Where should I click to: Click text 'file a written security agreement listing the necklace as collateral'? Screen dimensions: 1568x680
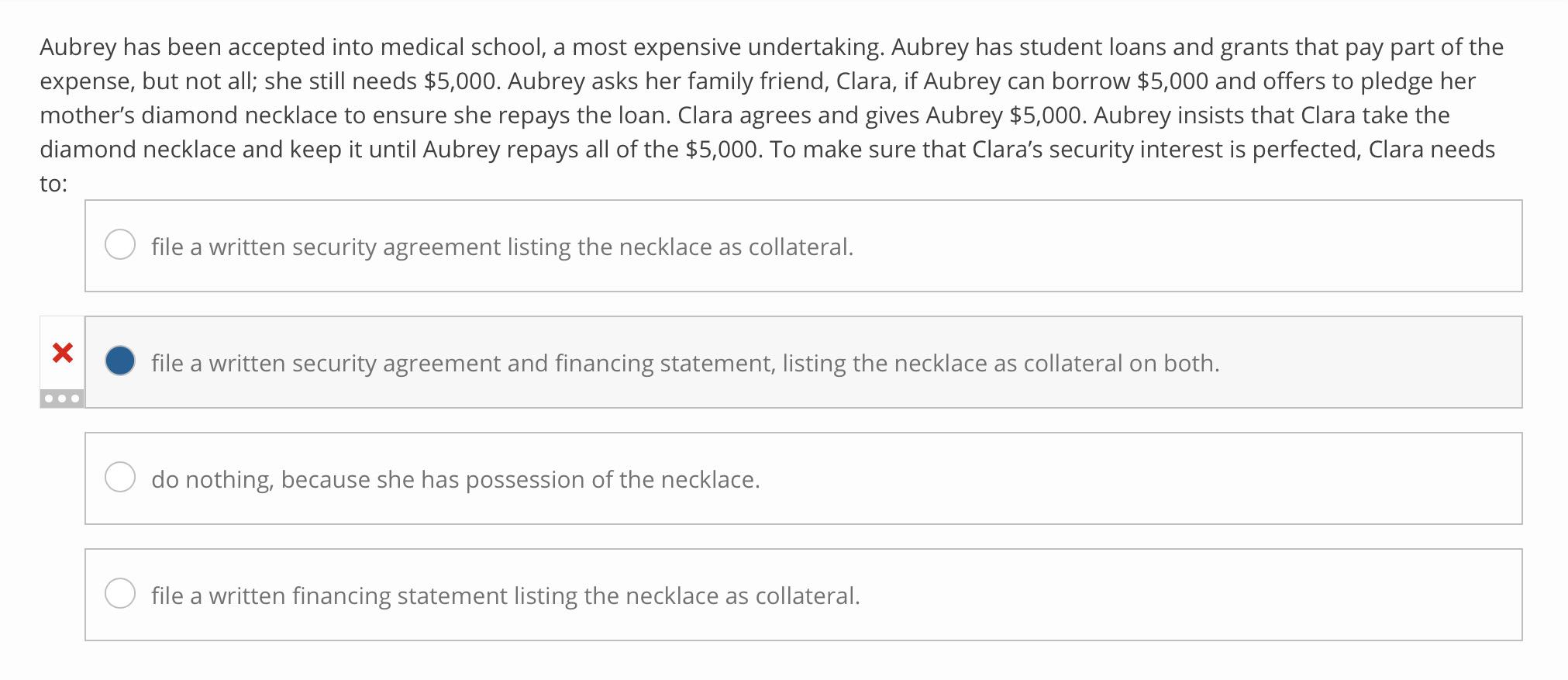point(502,246)
